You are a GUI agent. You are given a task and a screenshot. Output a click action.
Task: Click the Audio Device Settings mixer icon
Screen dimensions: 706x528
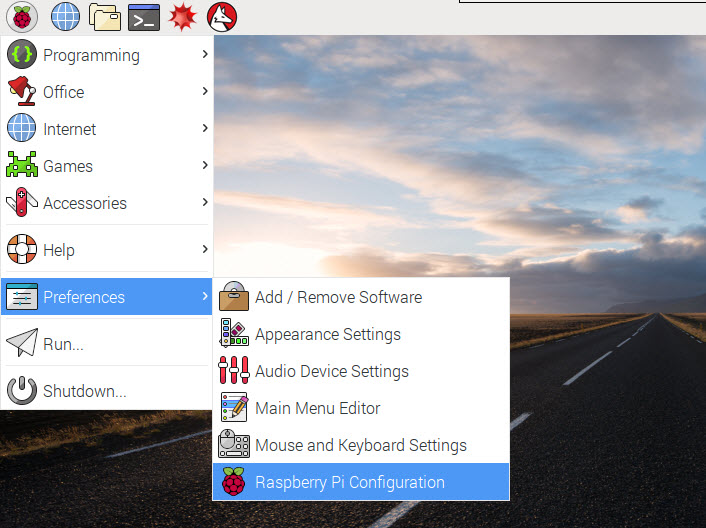point(234,370)
